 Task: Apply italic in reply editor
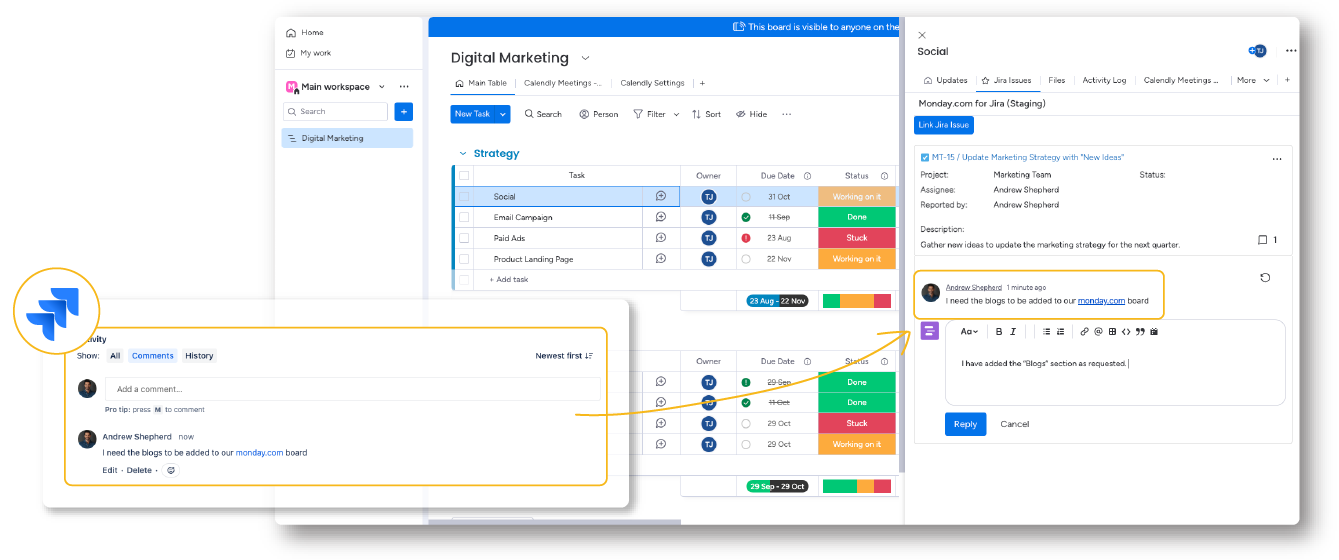(x=1013, y=331)
